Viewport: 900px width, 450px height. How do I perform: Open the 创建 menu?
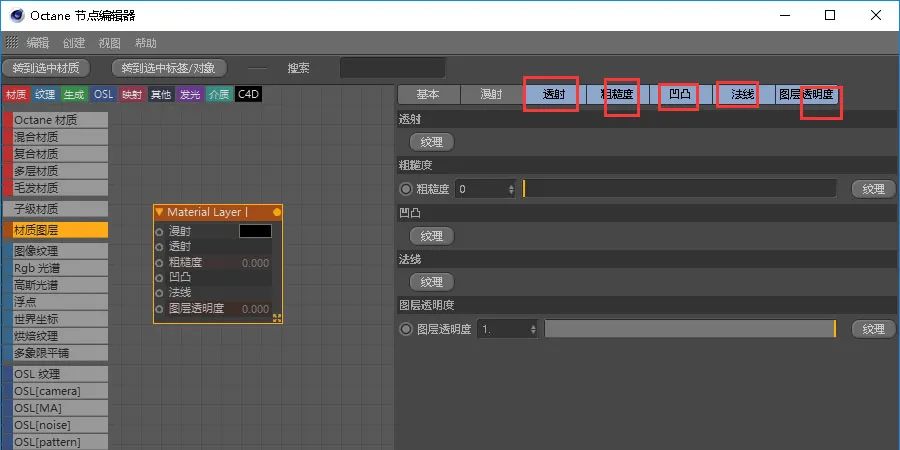(74, 43)
